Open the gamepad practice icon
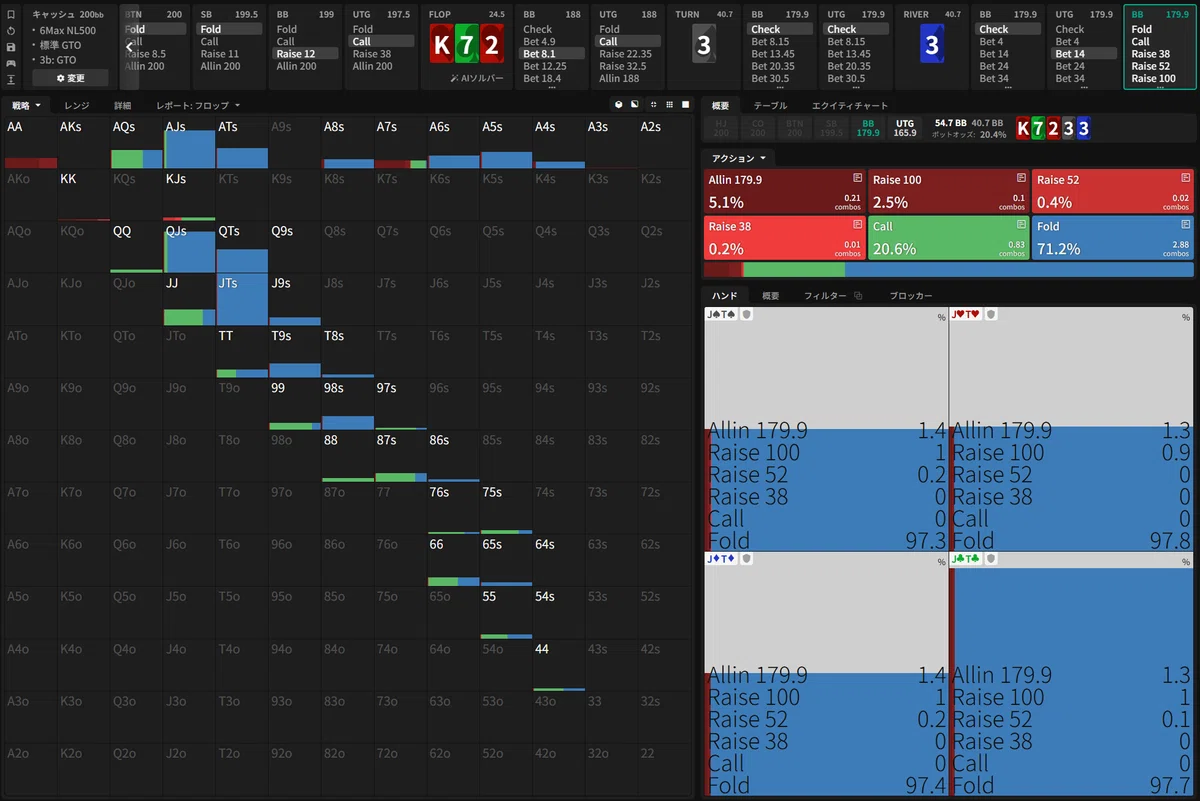Viewport: 1200px width, 801px height. click(x=10, y=63)
